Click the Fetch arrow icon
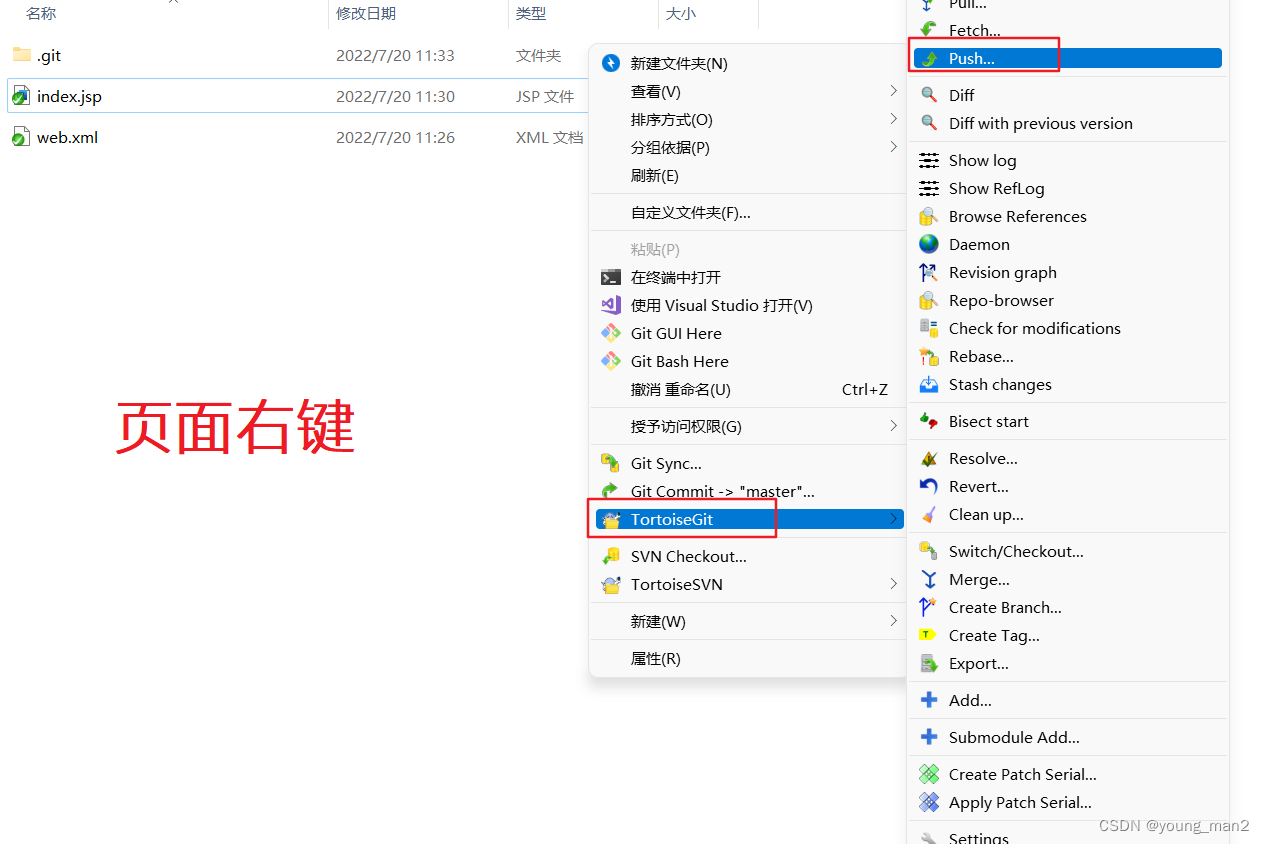 [x=929, y=30]
